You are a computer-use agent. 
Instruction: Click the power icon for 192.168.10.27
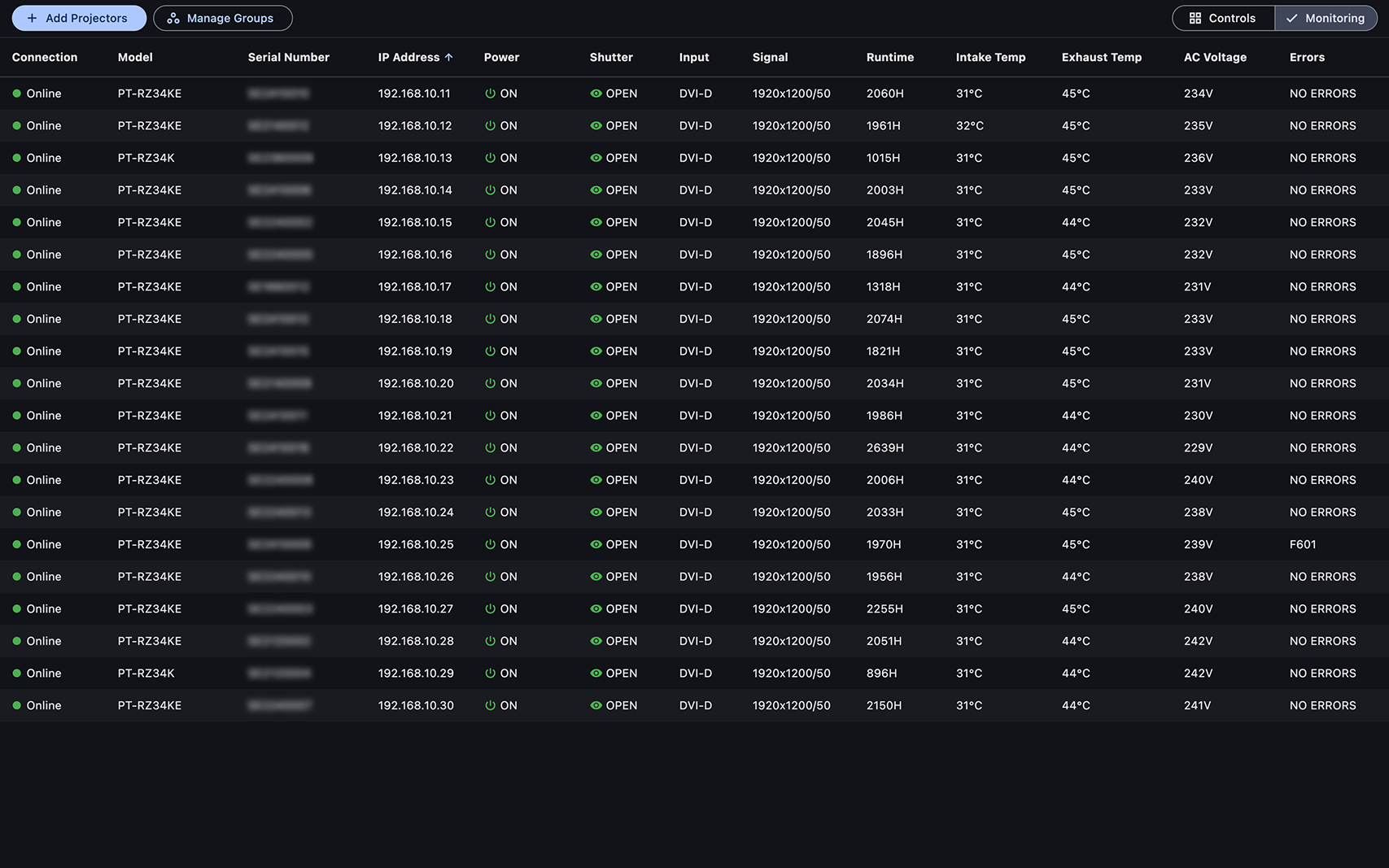pyautogui.click(x=490, y=608)
